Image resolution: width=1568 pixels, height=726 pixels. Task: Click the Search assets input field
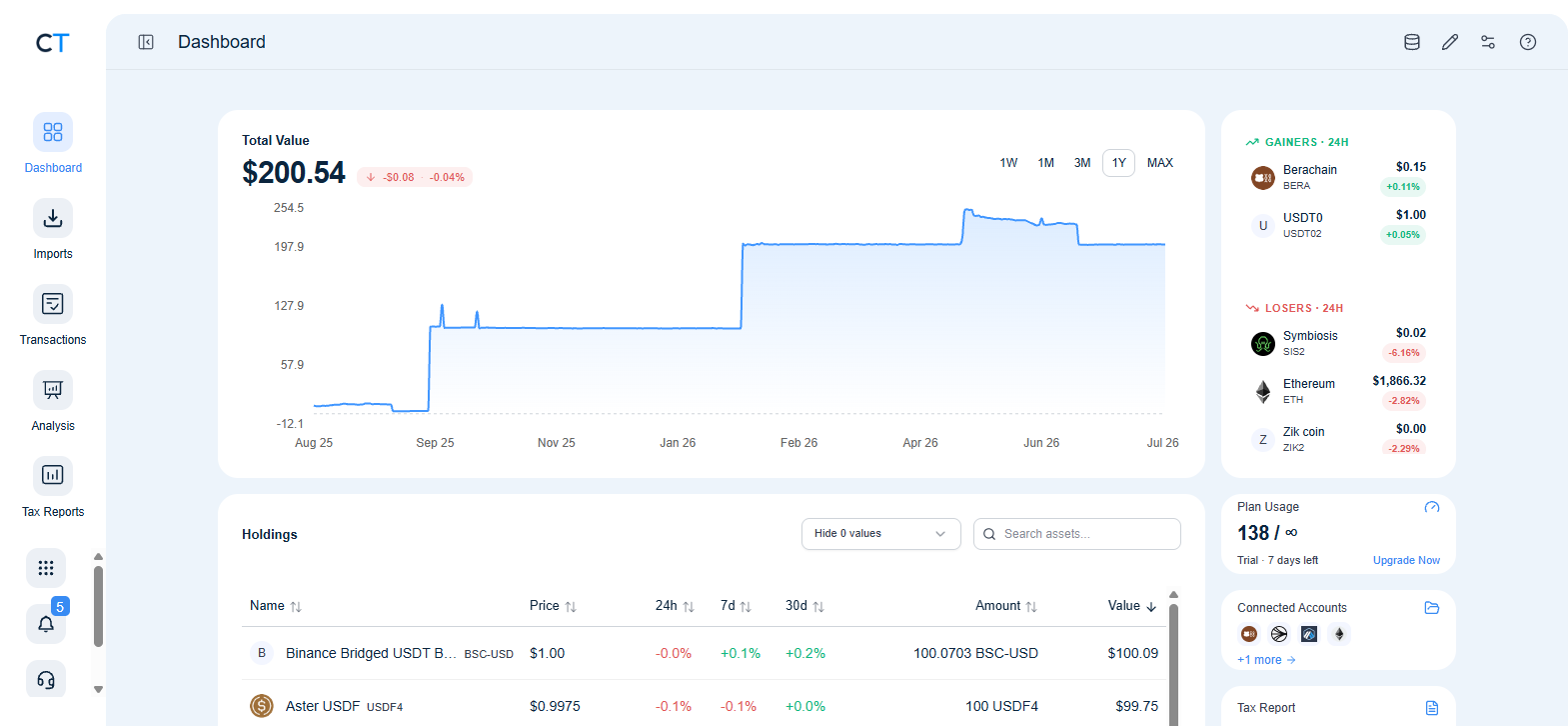tap(1077, 534)
